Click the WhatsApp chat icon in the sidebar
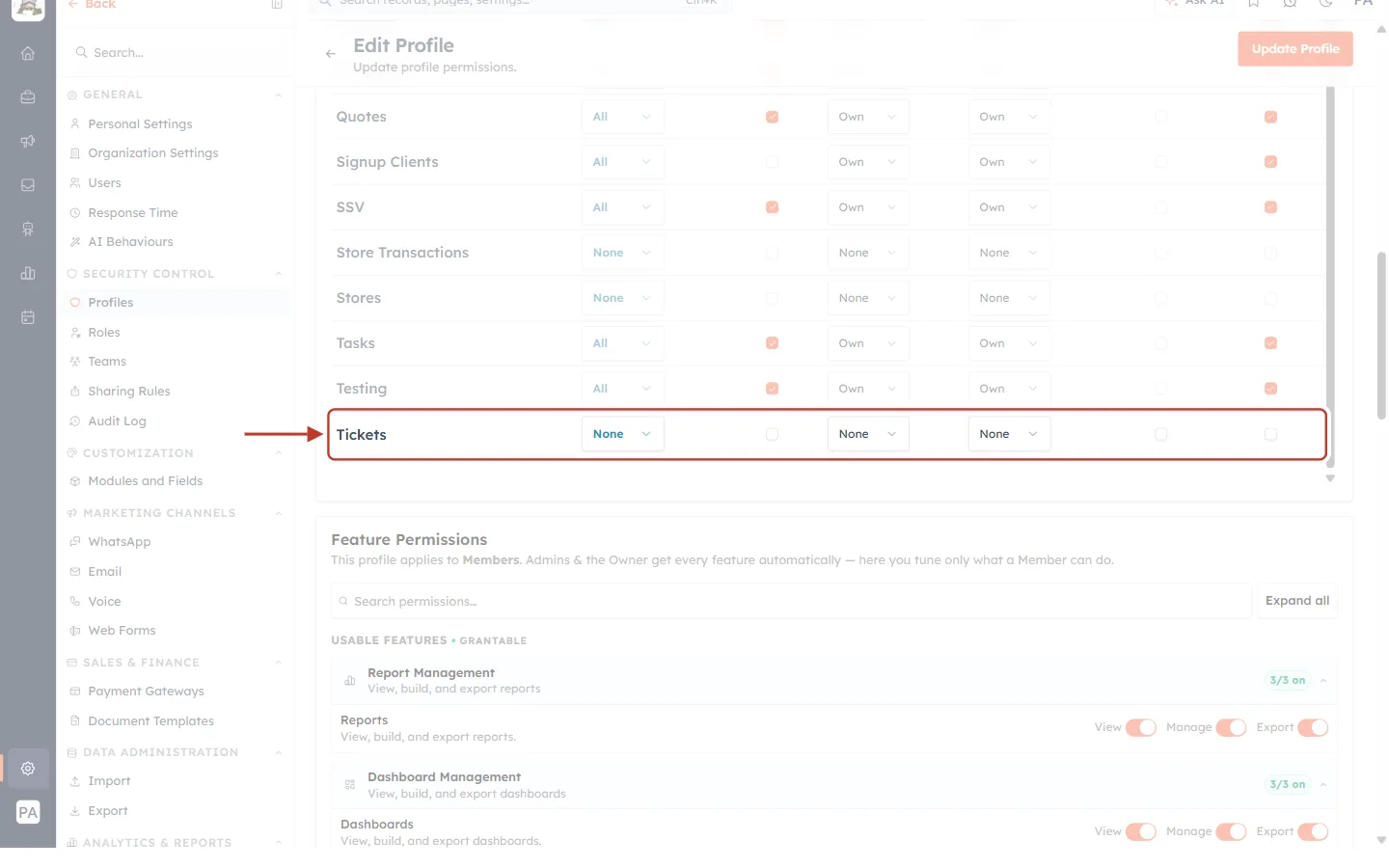The width and height of the screenshot is (1389, 868). pyautogui.click(x=75, y=542)
